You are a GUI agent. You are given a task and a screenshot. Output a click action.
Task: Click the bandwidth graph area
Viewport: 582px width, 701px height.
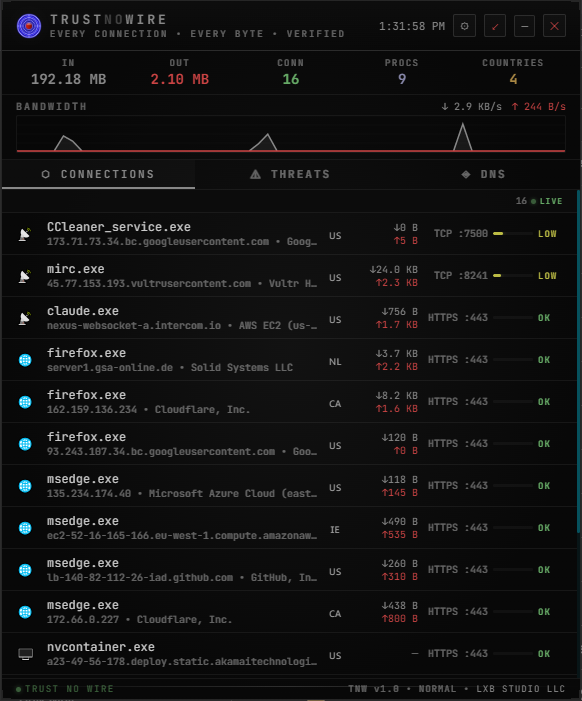click(x=291, y=134)
